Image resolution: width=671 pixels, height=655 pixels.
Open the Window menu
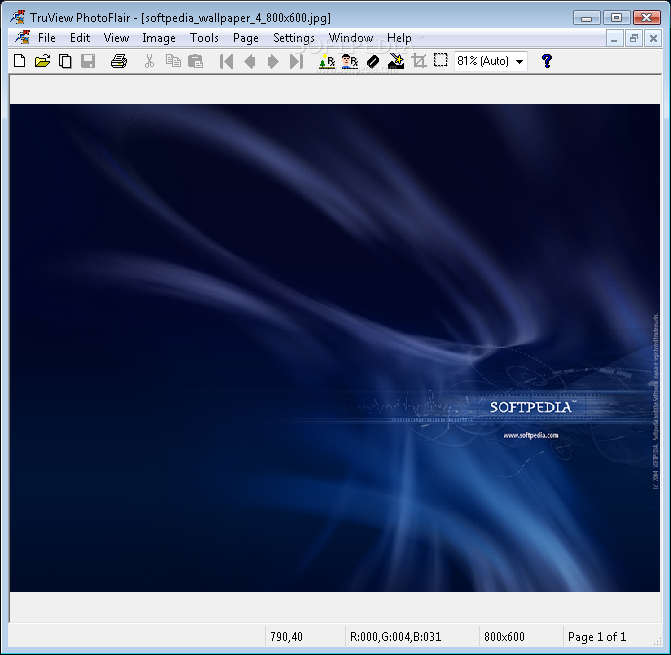(351, 38)
